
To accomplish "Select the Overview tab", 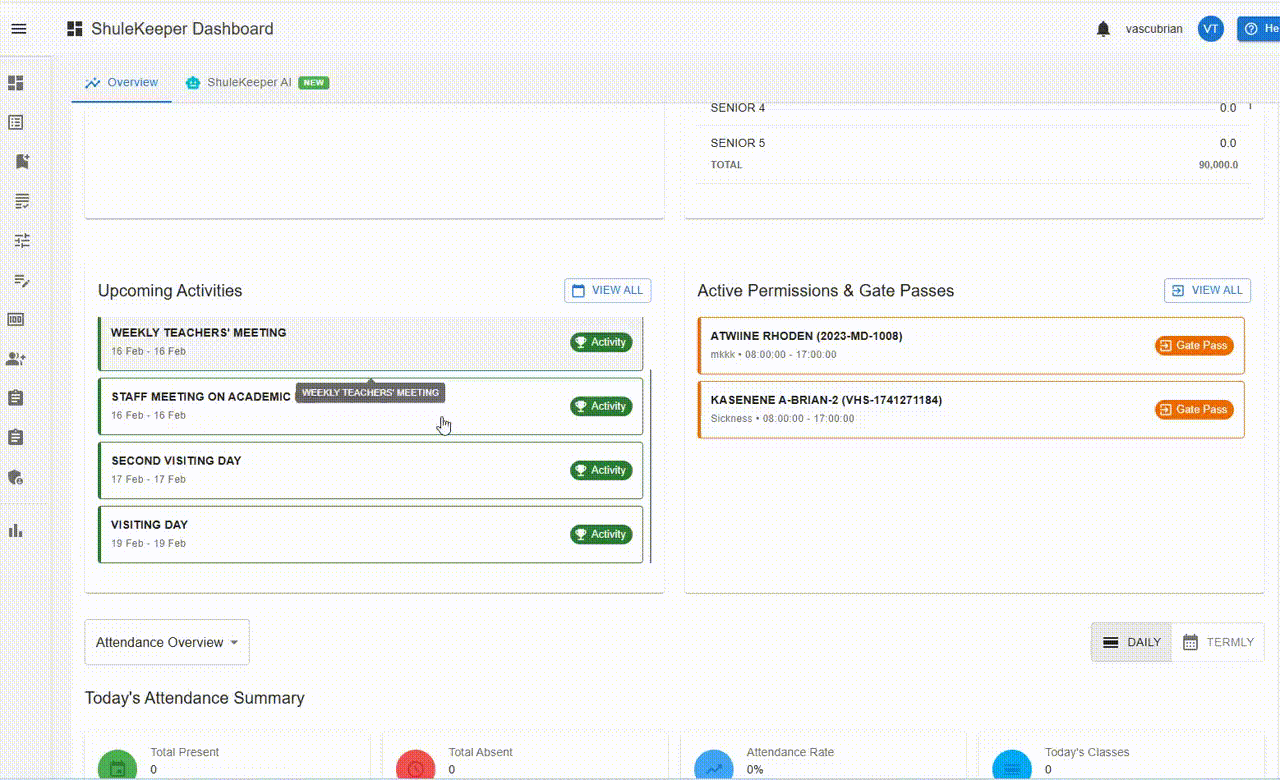I will pos(121,82).
